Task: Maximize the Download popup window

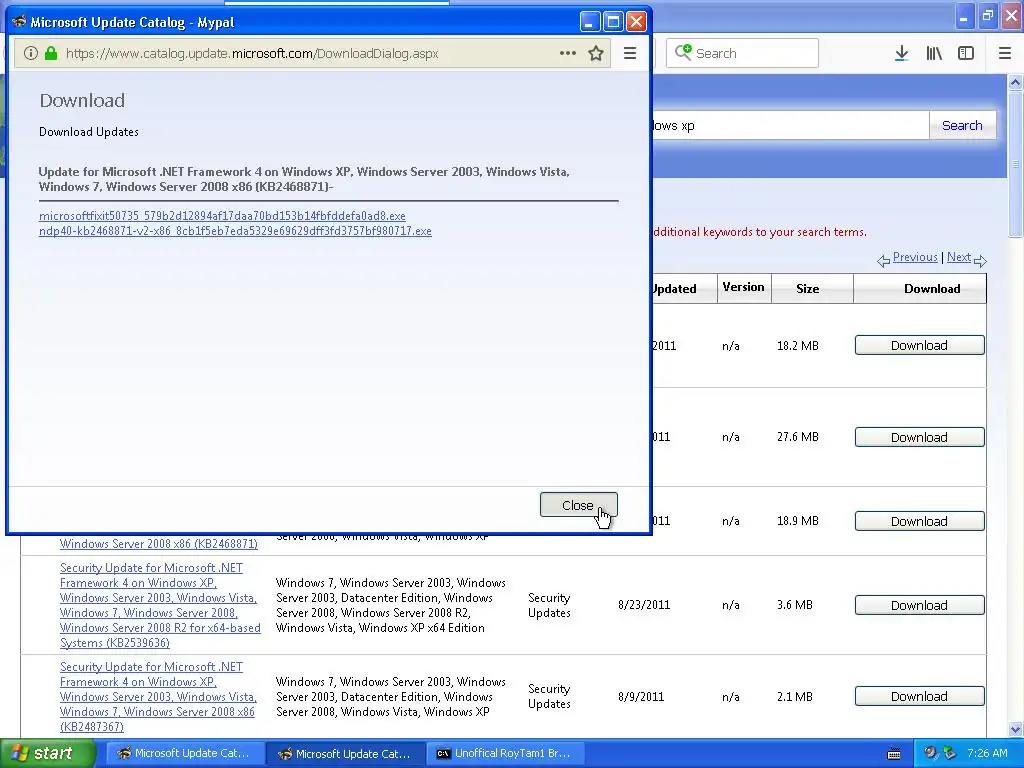Action: pyautogui.click(x=613, y=22)
